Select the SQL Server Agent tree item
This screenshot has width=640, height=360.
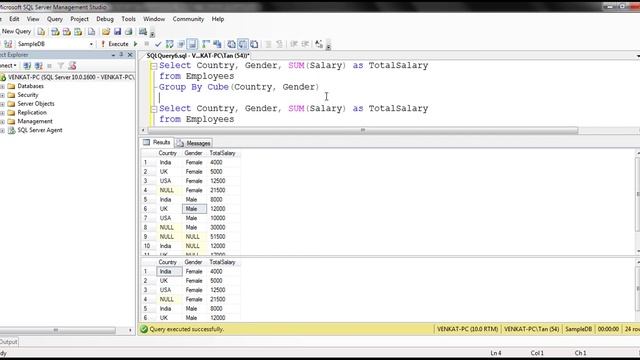pos(40,130)
